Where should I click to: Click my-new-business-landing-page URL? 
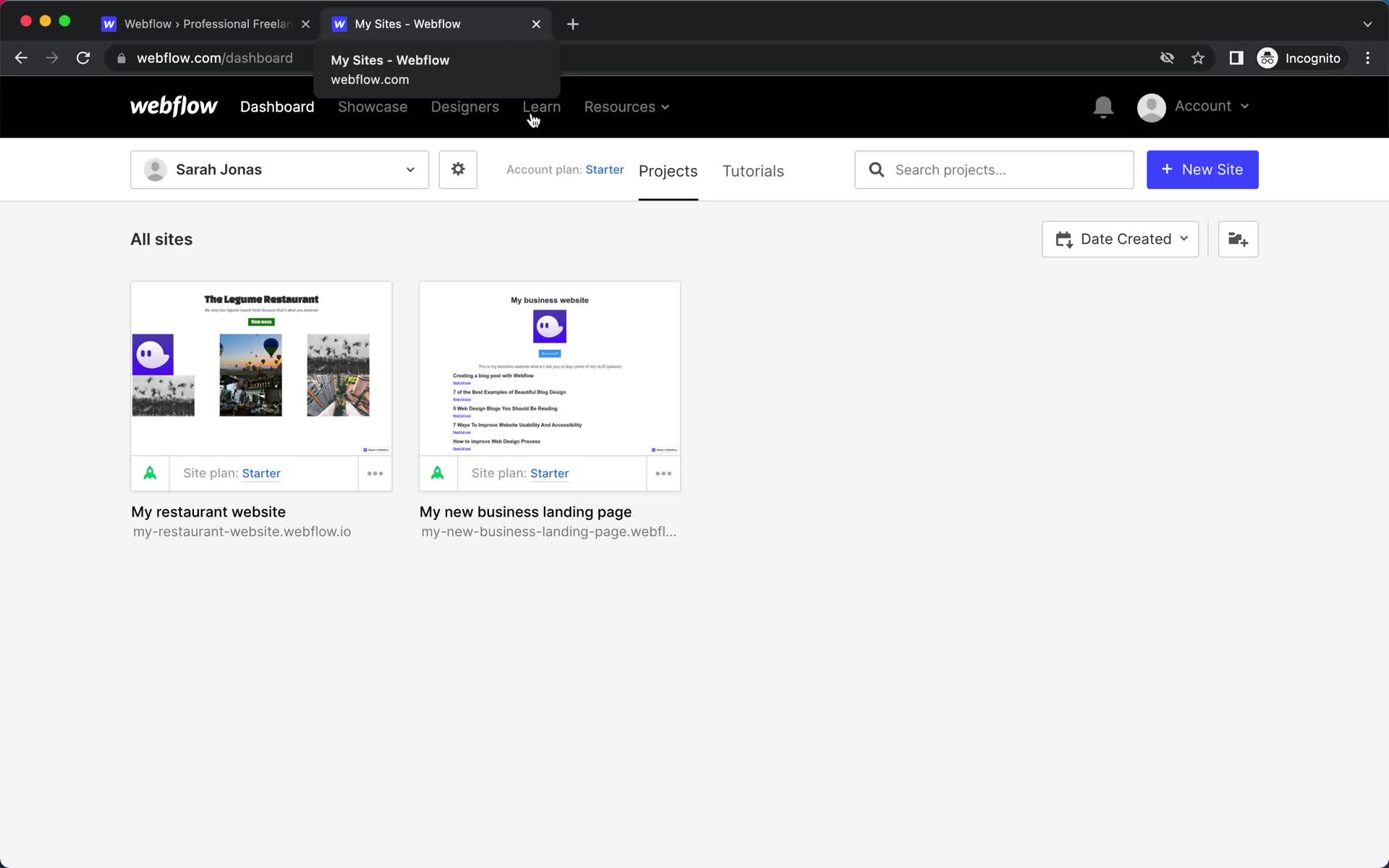pos(548,532)
